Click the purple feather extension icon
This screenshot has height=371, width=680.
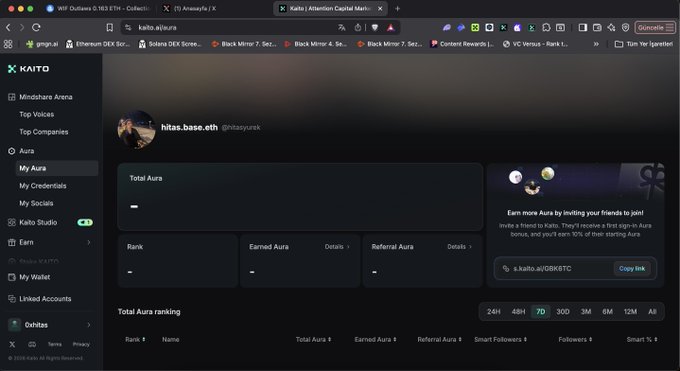pyautogui.click(x=447, y=27)
